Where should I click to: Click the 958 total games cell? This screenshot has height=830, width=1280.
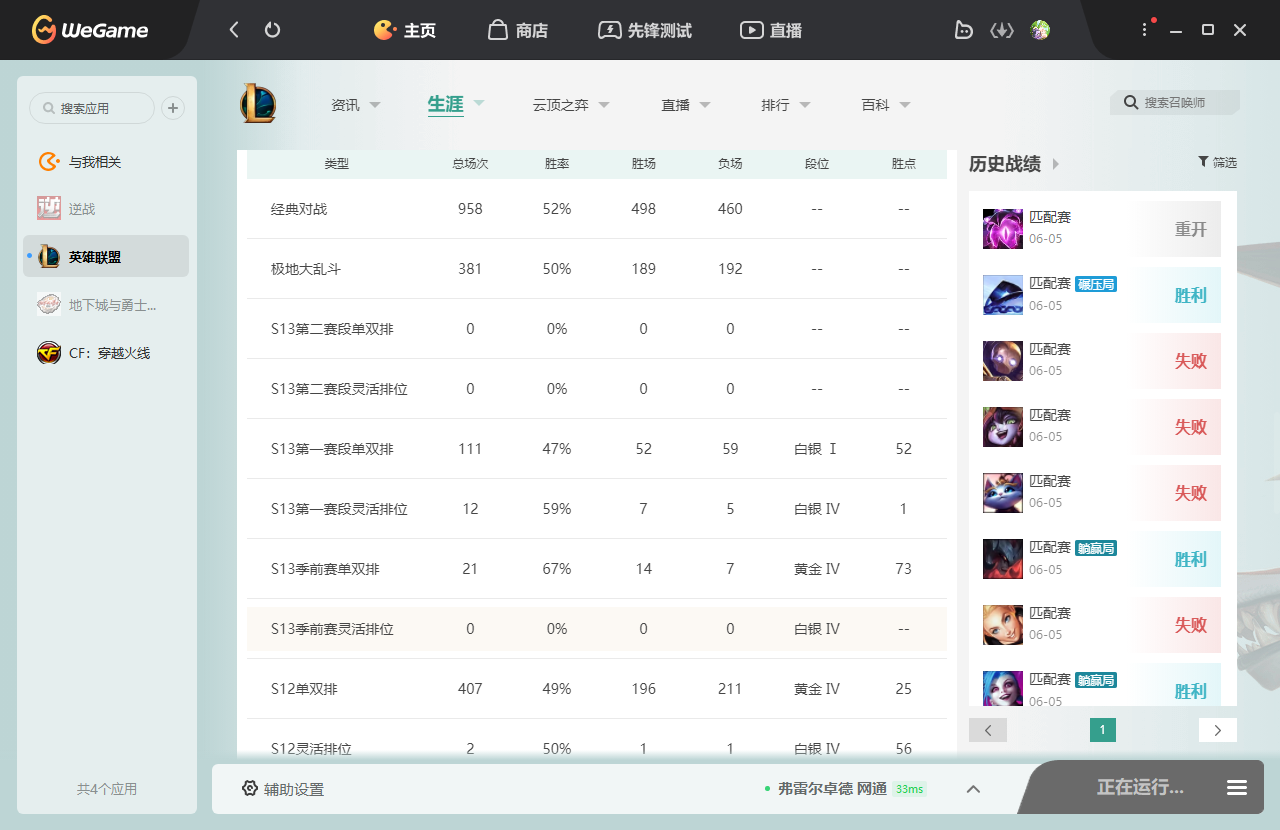point(470,209)
